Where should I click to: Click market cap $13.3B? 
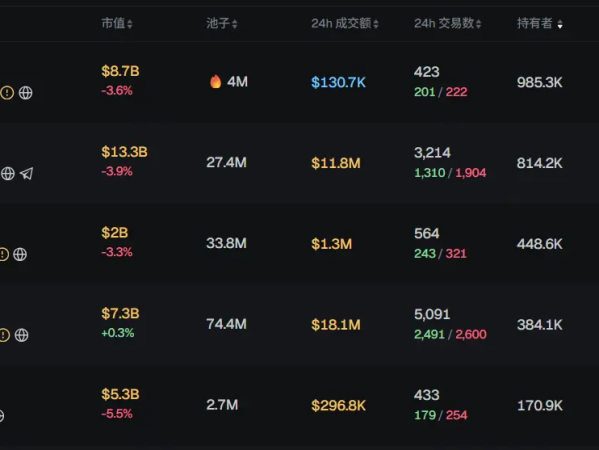pos(125,152)
